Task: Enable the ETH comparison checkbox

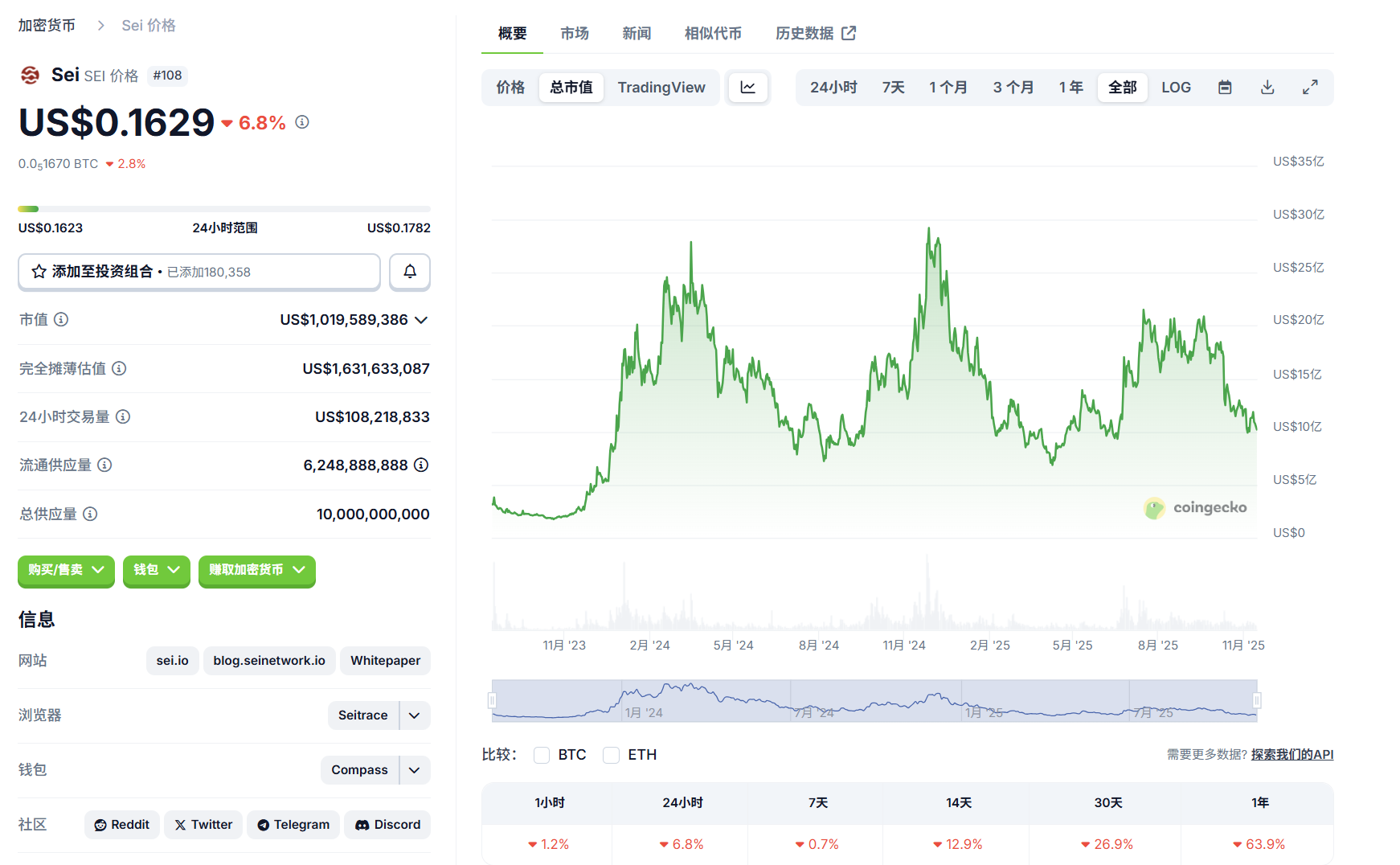Action: 612,755
